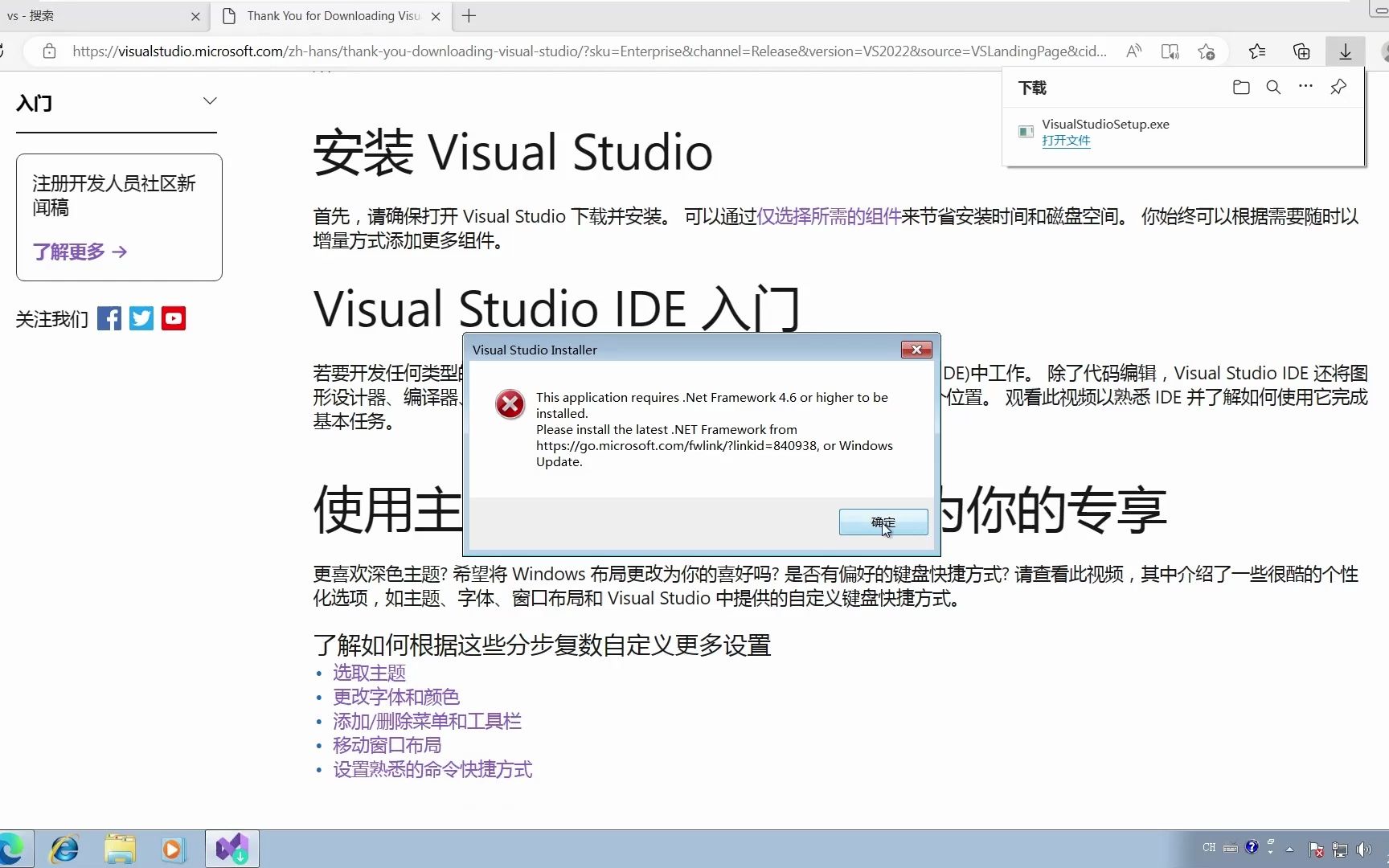Screen dimensions: 1389x868
Task: Open the 添加/删除菜单和工具栏 link
Action: pyautogui.click(x=427, y=721)
